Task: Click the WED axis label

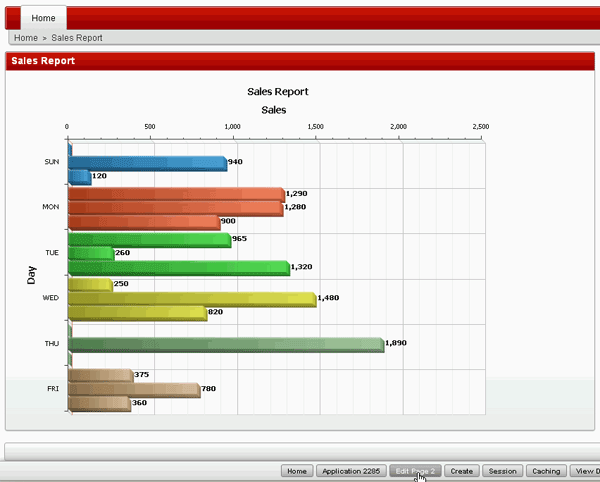Action: [x=51, y=298]
